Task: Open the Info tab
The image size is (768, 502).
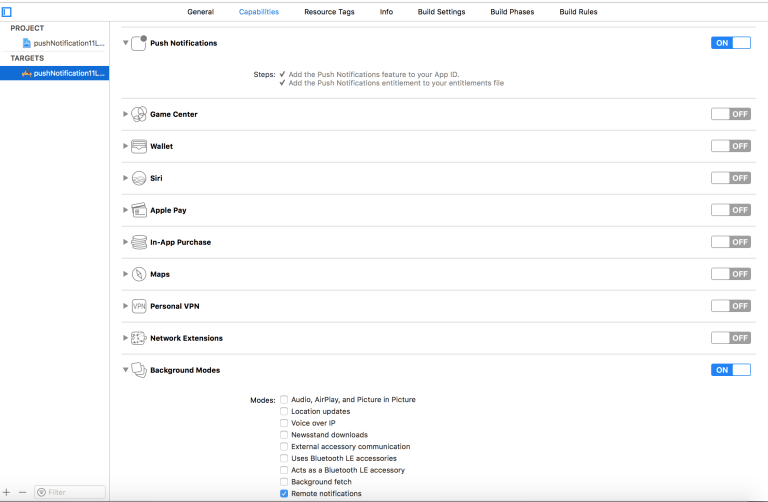Action: tap(386, 12)
